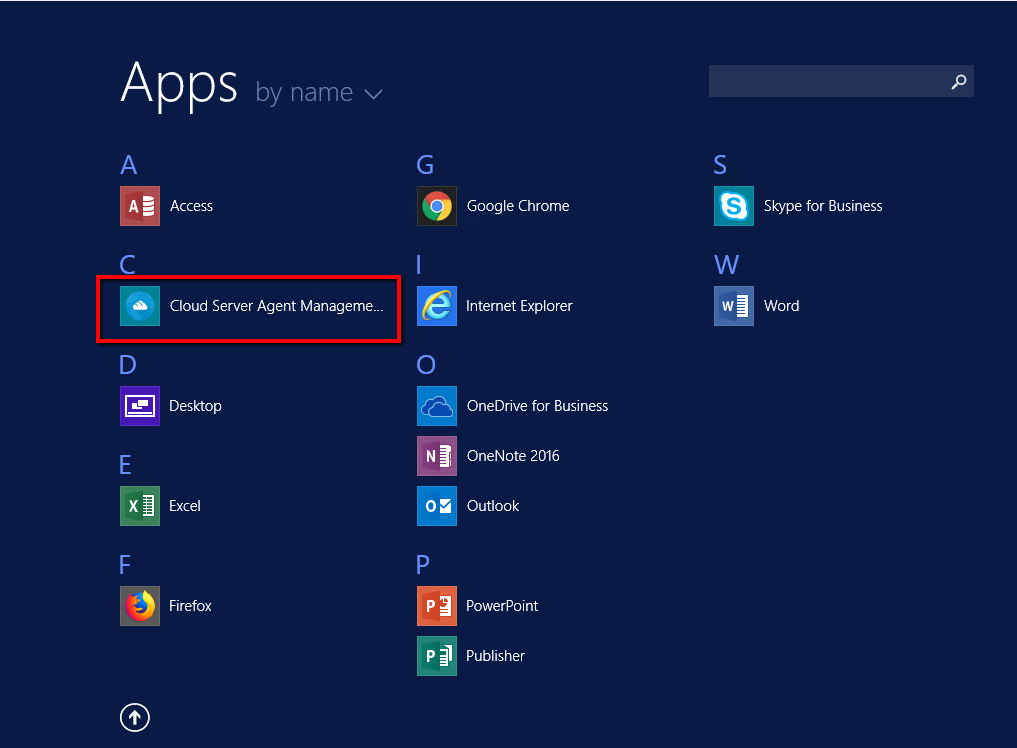Launch the Excel icon
The image size is (1017, 748).
tap(139, 505)
